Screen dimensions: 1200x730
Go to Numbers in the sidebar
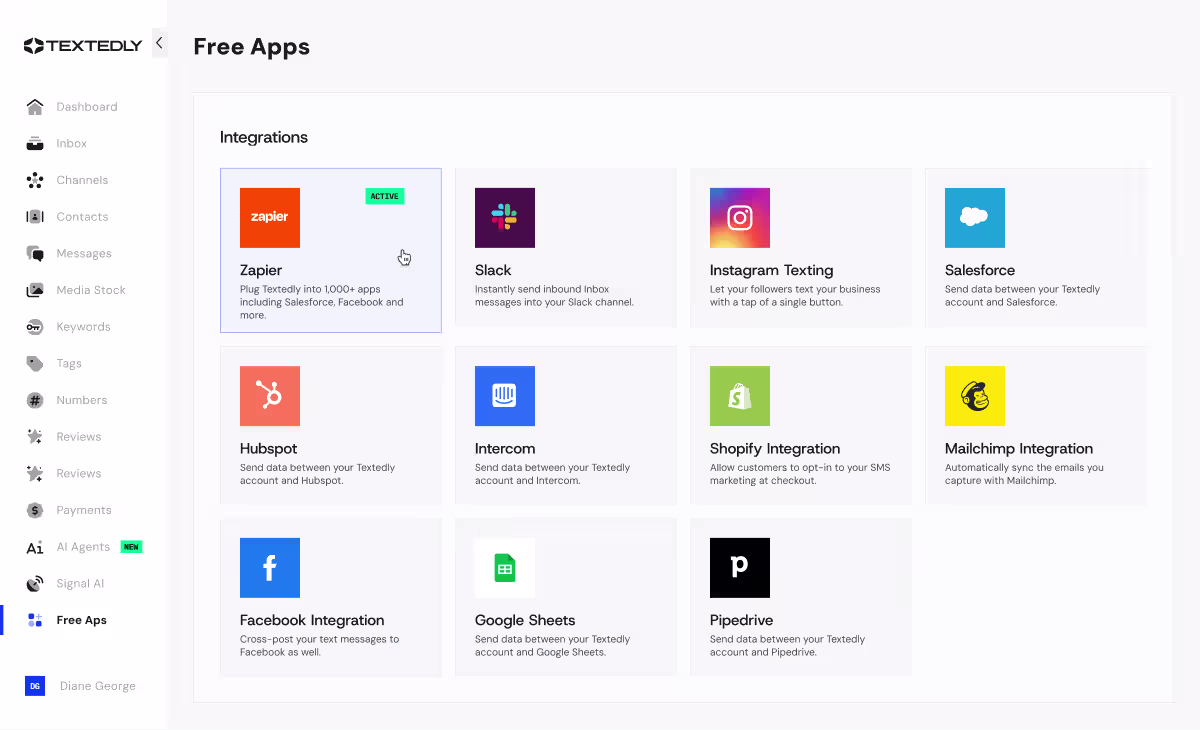click(82, 400)
